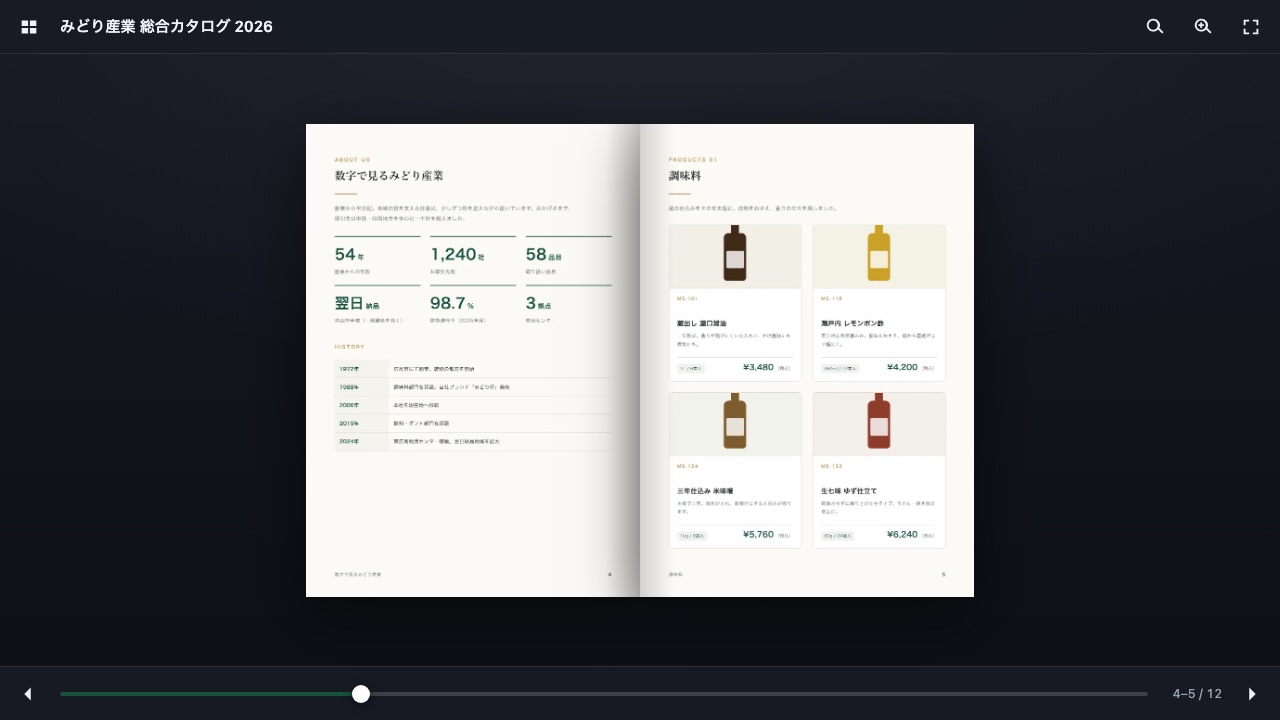Click the 1972年 history row

(x=473, y=369)
